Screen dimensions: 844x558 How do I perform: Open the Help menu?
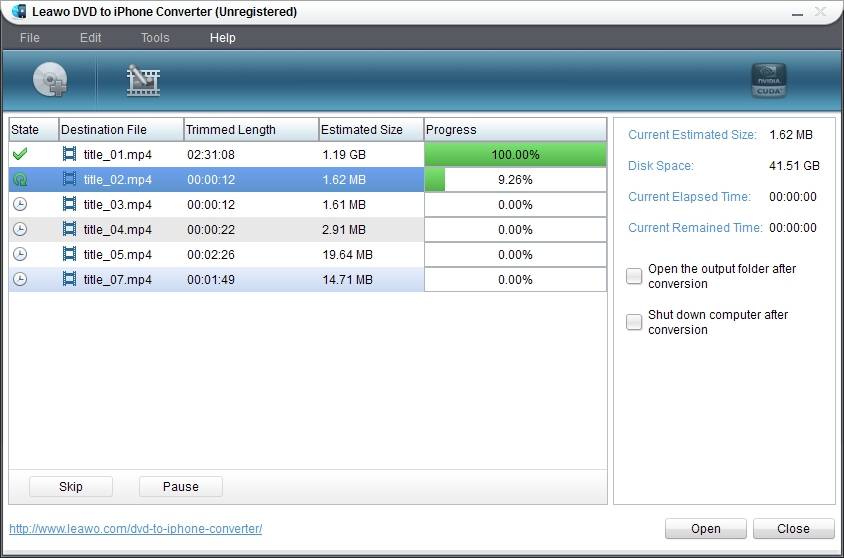tap(222, 38)
